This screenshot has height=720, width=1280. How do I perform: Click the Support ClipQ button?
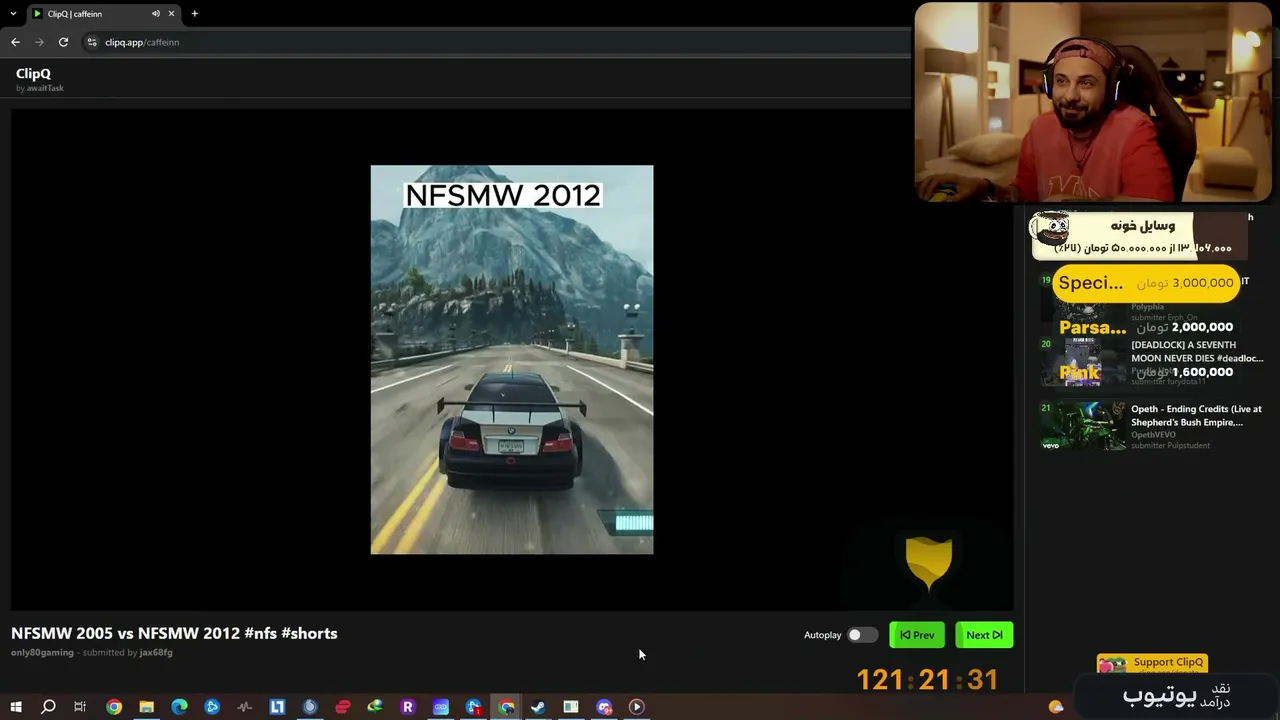click(1152, 662)
